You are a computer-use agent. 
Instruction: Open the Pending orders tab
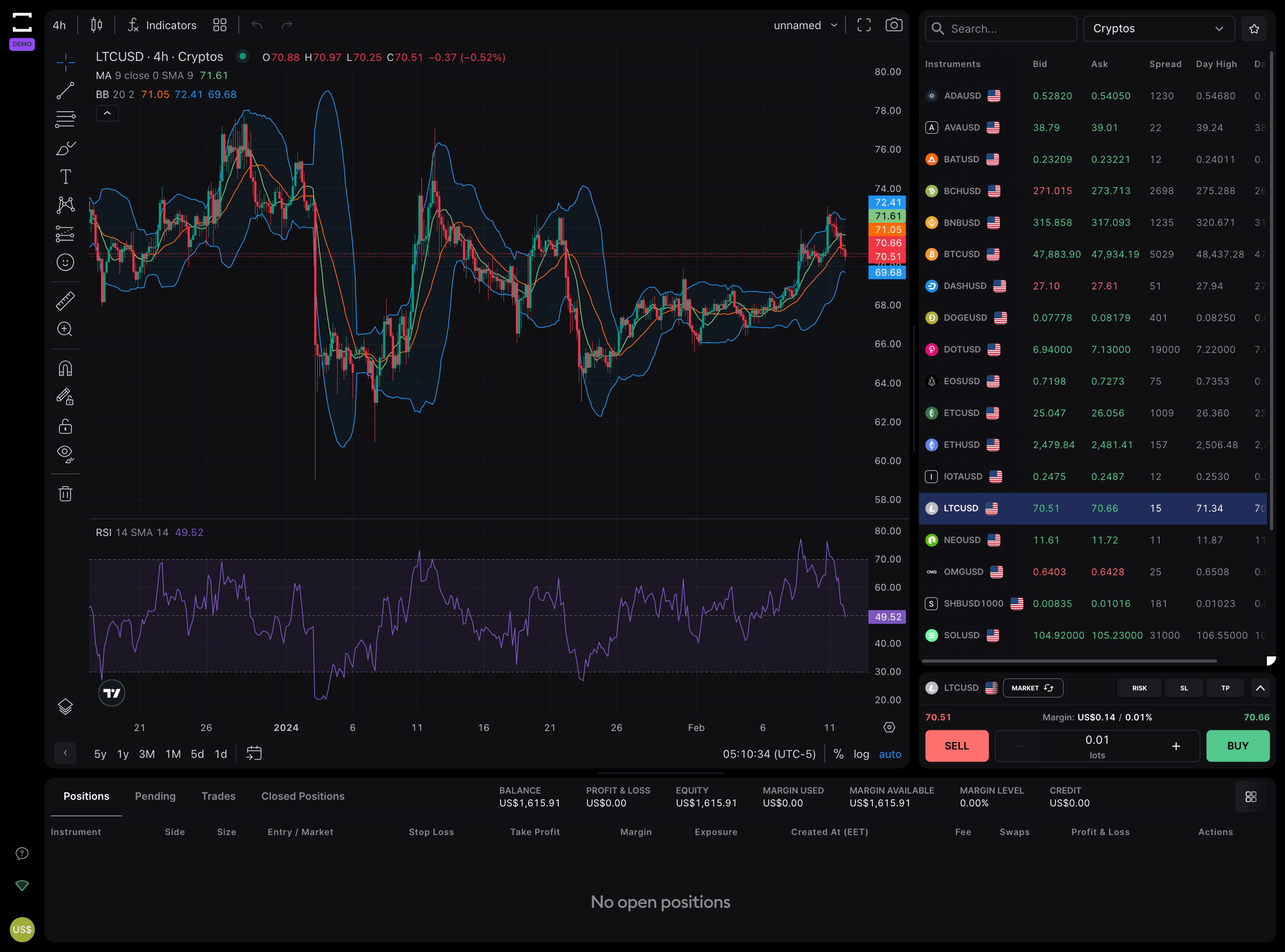coord(155,795)
